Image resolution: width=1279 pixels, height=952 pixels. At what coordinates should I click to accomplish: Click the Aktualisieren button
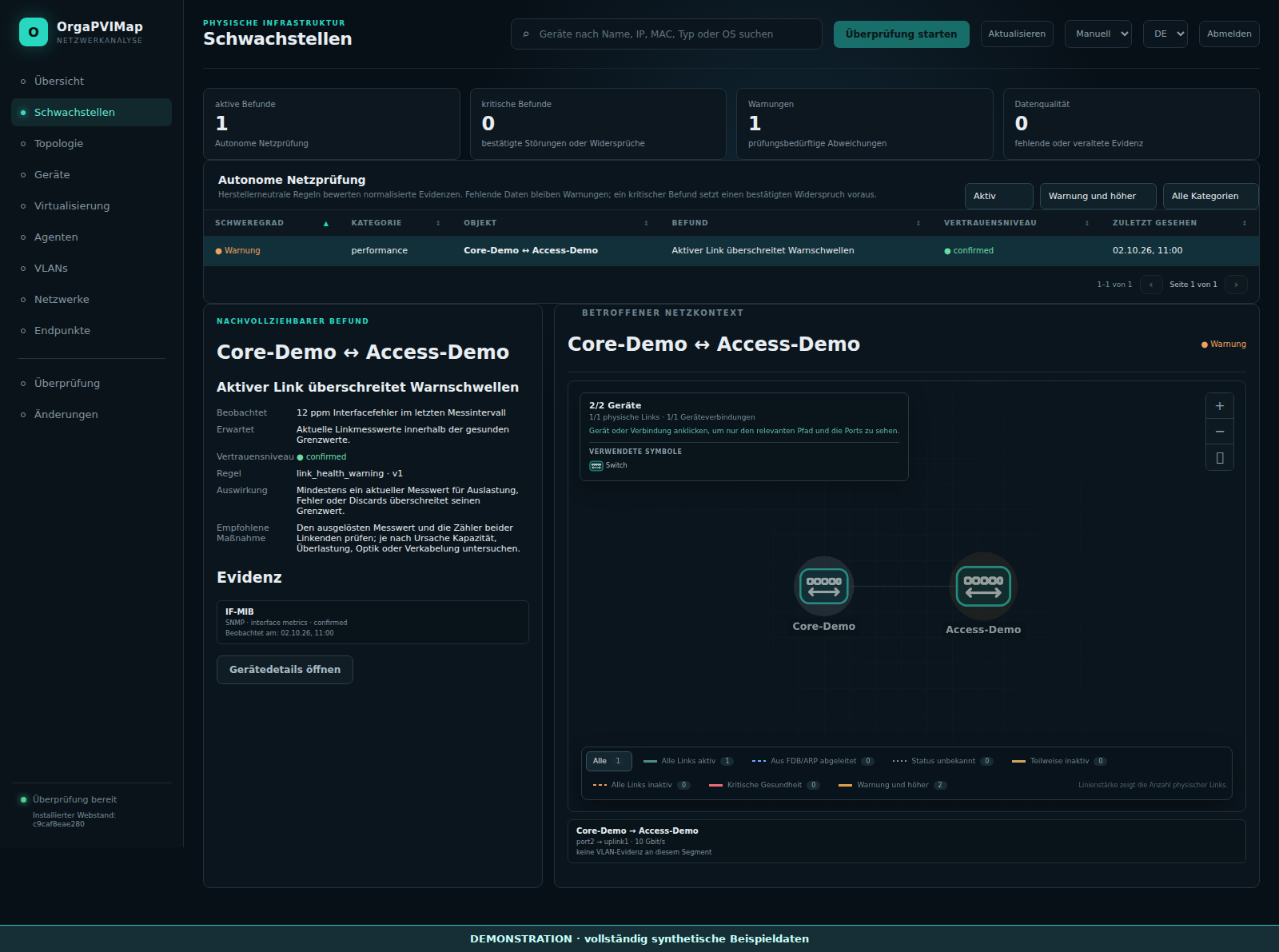[x=1017, y=34]
